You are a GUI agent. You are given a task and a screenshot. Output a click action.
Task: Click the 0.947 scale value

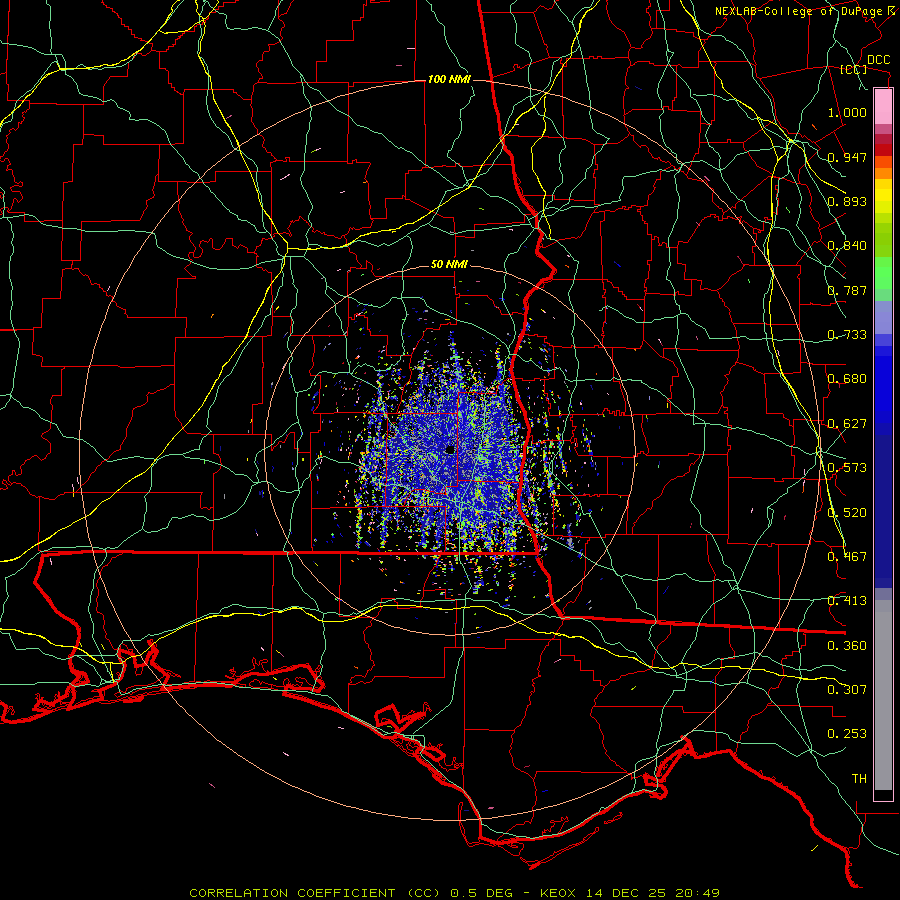point(847,157)
